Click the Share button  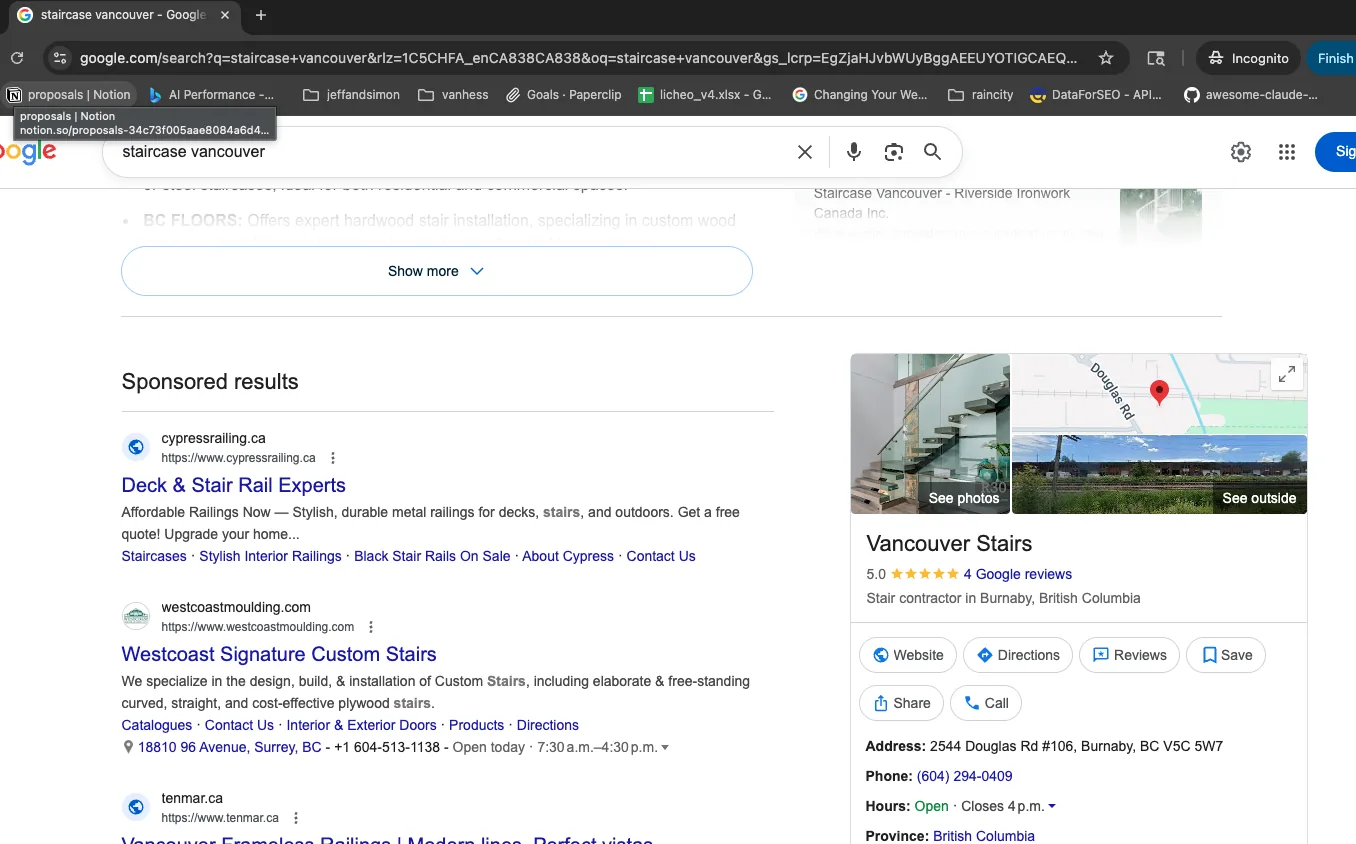(901, 703)
